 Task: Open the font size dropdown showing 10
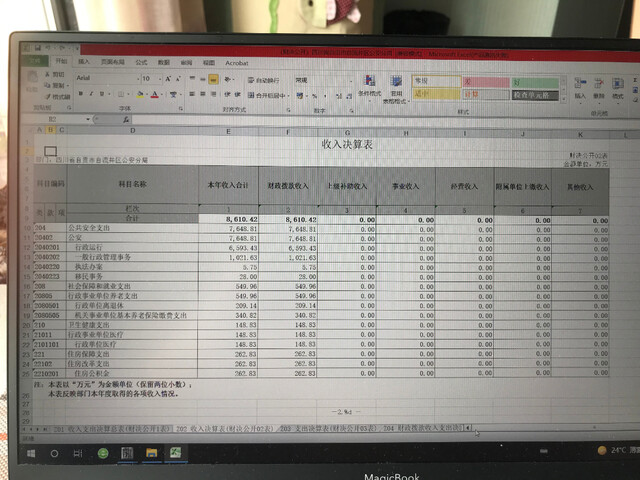pyautogui.click(x=149, y=78)
